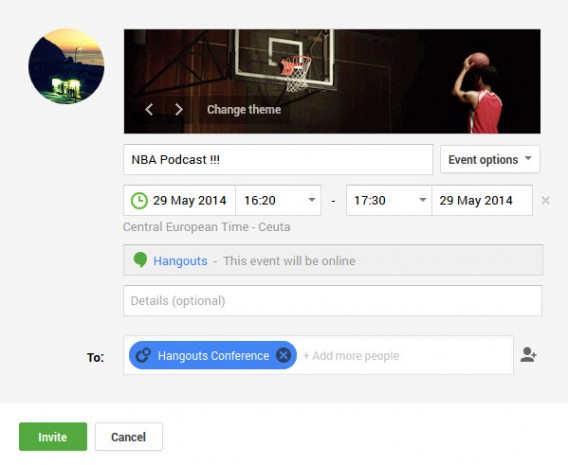This screenshot has width=568, height=465.
Task: Click Add more people field
Action: click(351, 356)
